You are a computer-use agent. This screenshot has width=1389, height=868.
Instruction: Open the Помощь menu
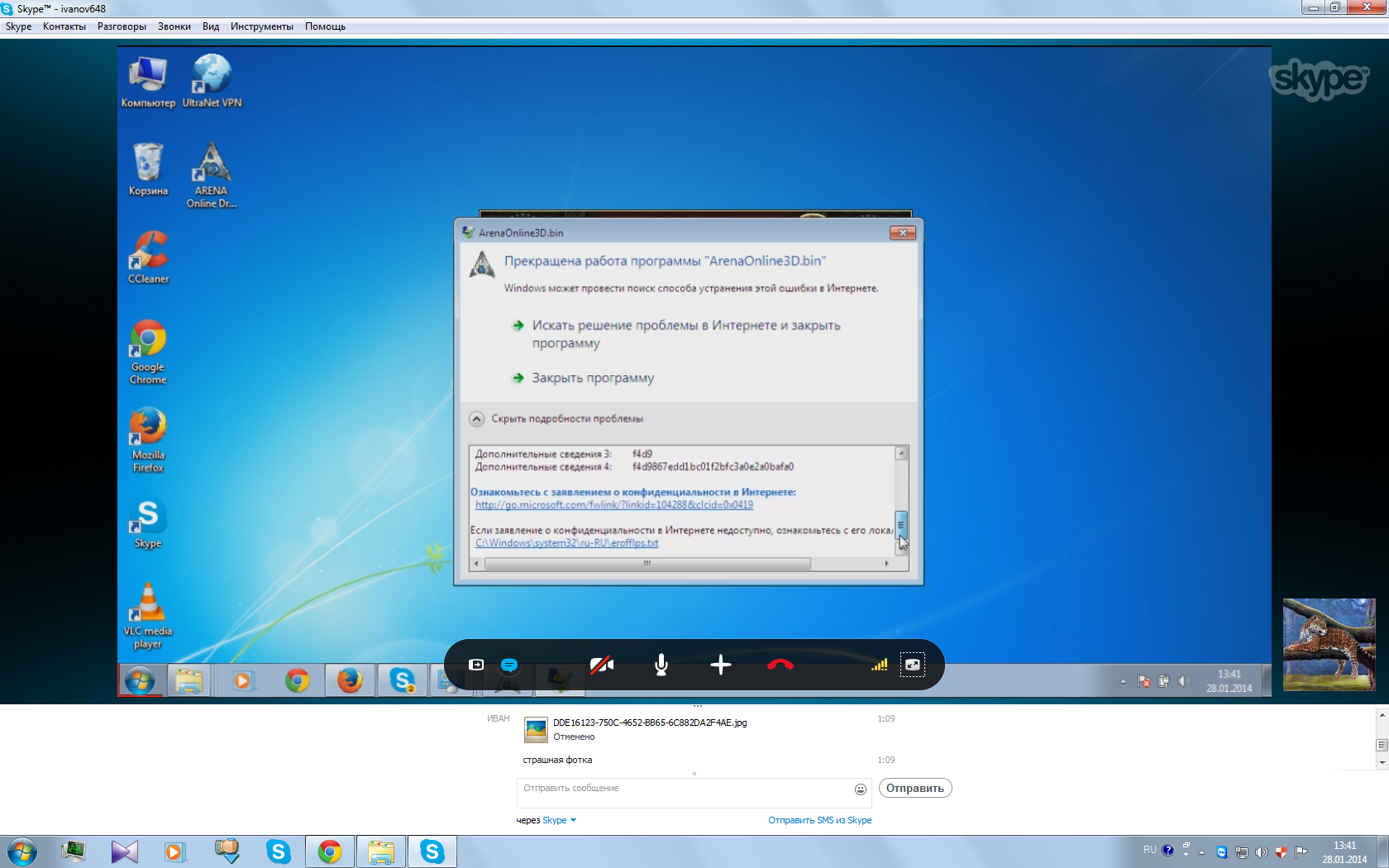[x=325, y=26]
